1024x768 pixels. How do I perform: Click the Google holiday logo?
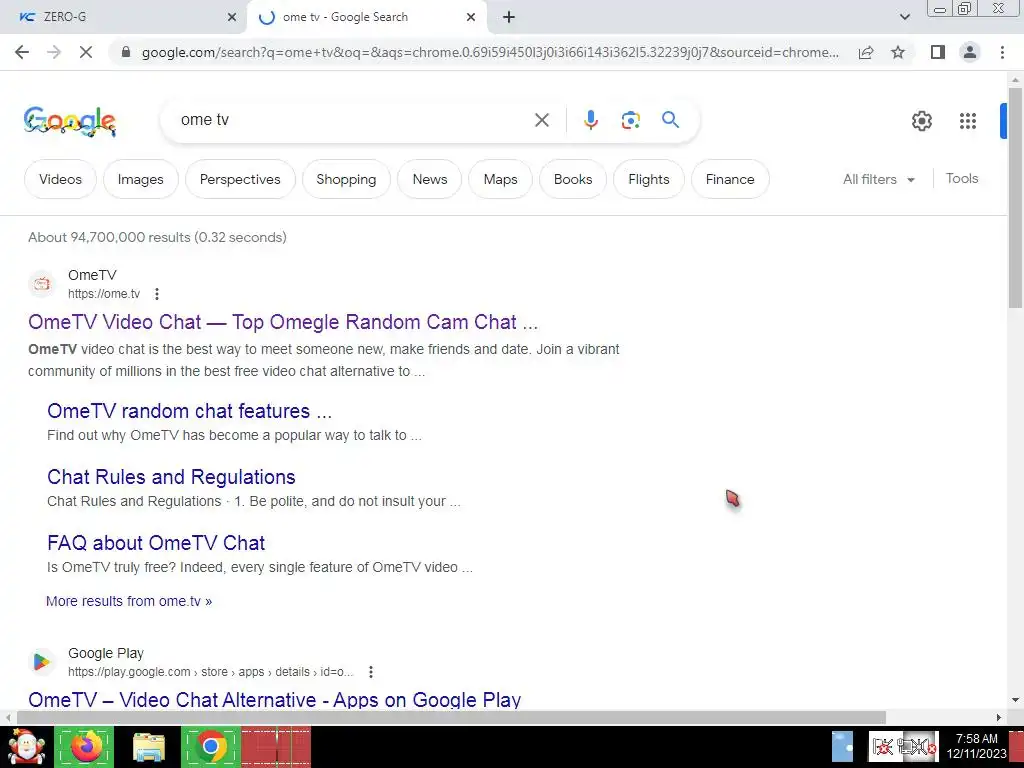point(70,121)
